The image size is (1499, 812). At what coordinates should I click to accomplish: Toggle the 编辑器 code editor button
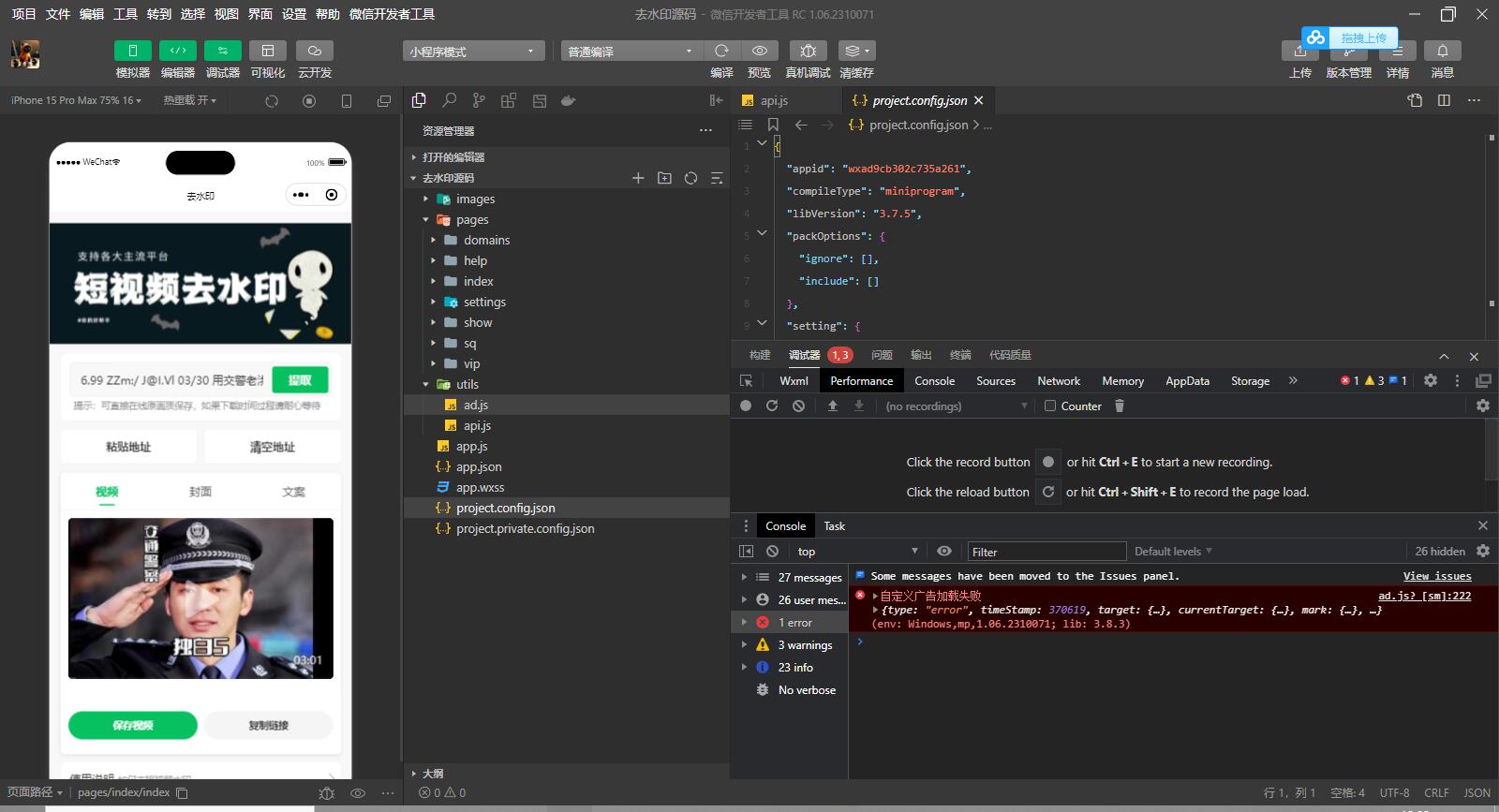click(177, 51)
